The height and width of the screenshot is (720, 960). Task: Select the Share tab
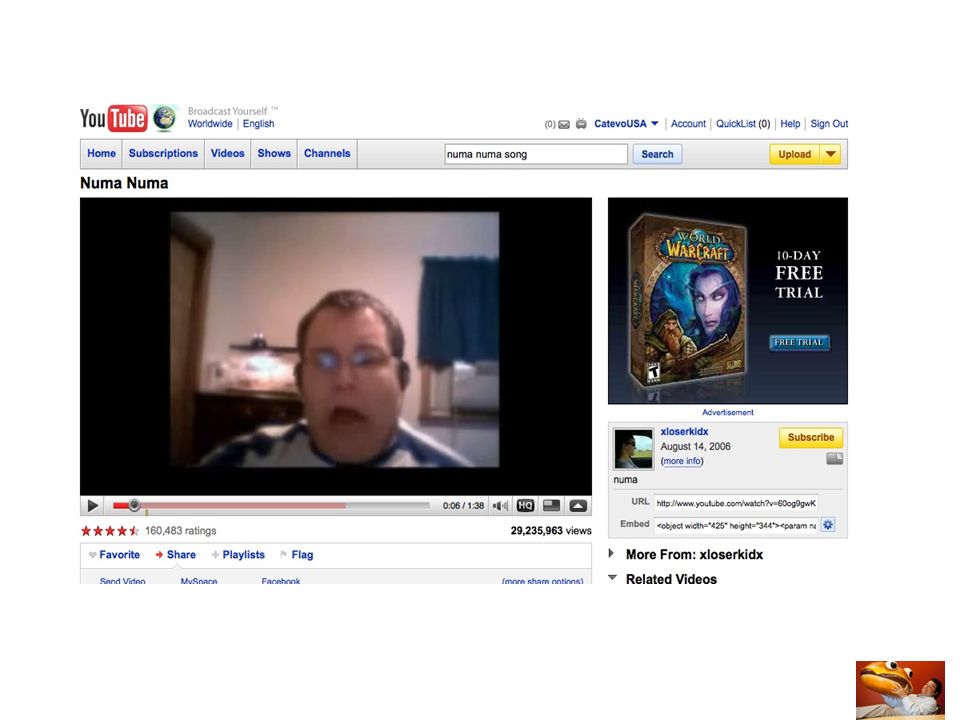(x=175, y=555)
